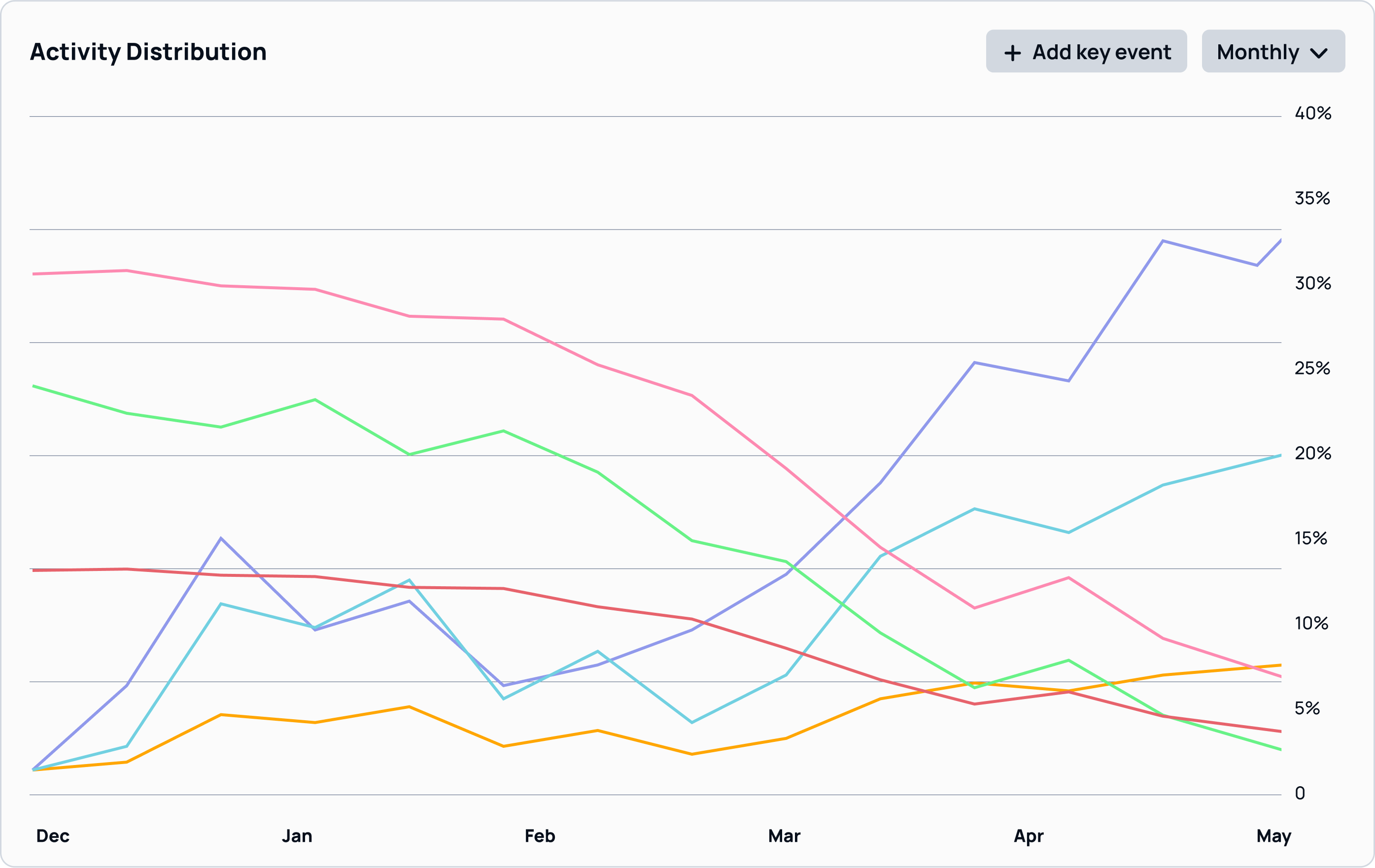Click the May label on the x-axis
1375x868 pixels.
point(1273,836)
